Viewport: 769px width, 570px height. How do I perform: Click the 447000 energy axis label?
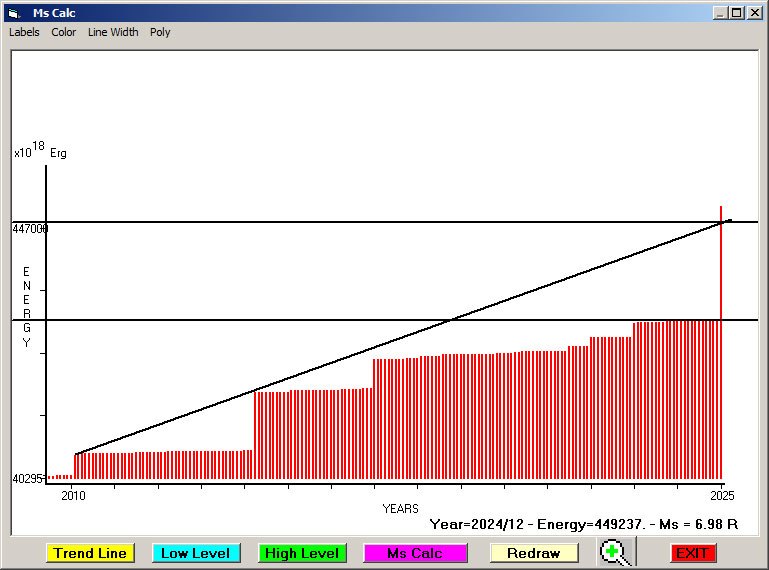[30, 229]
